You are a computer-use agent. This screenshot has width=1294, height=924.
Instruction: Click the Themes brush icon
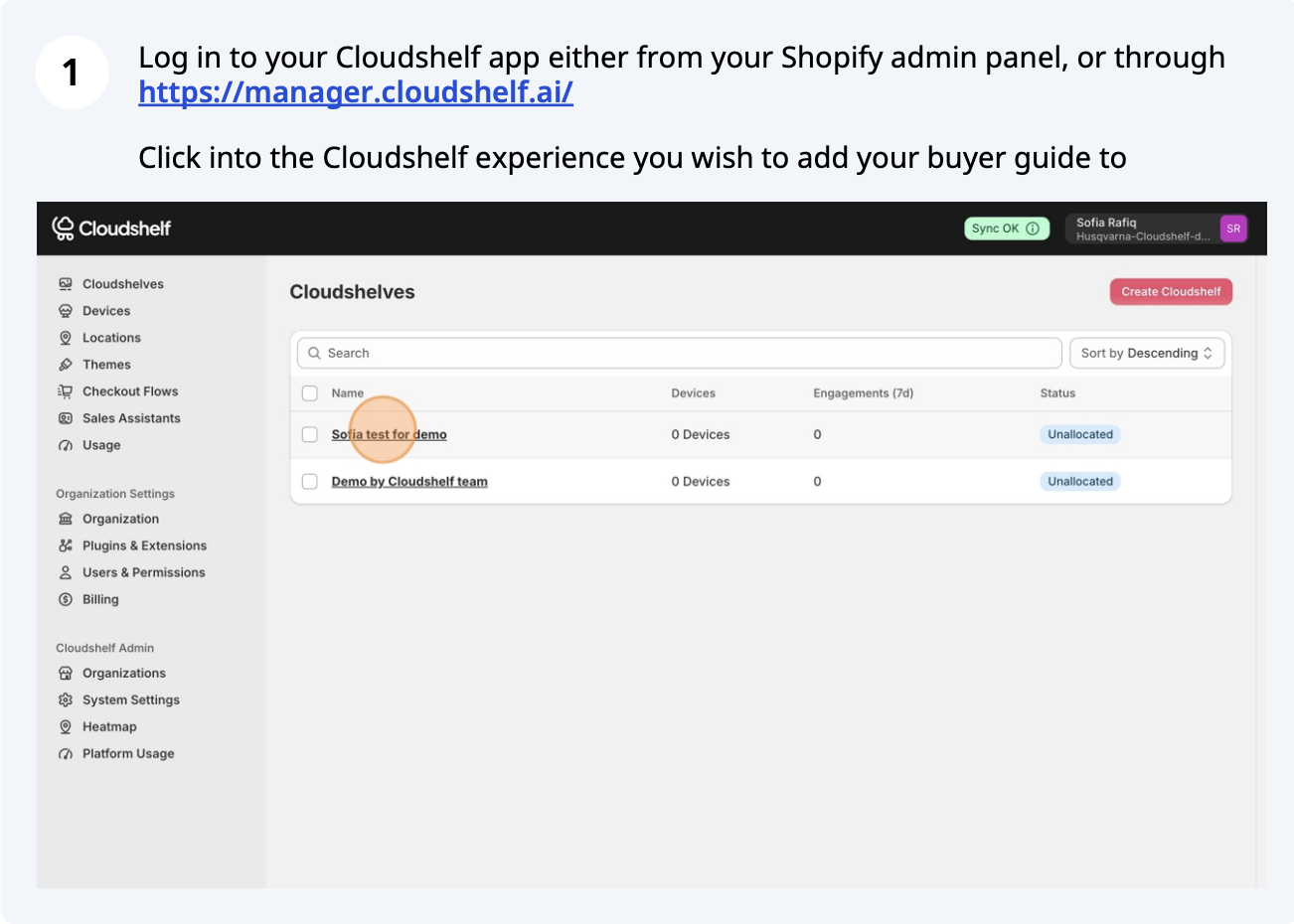click(x=66, y=365)
